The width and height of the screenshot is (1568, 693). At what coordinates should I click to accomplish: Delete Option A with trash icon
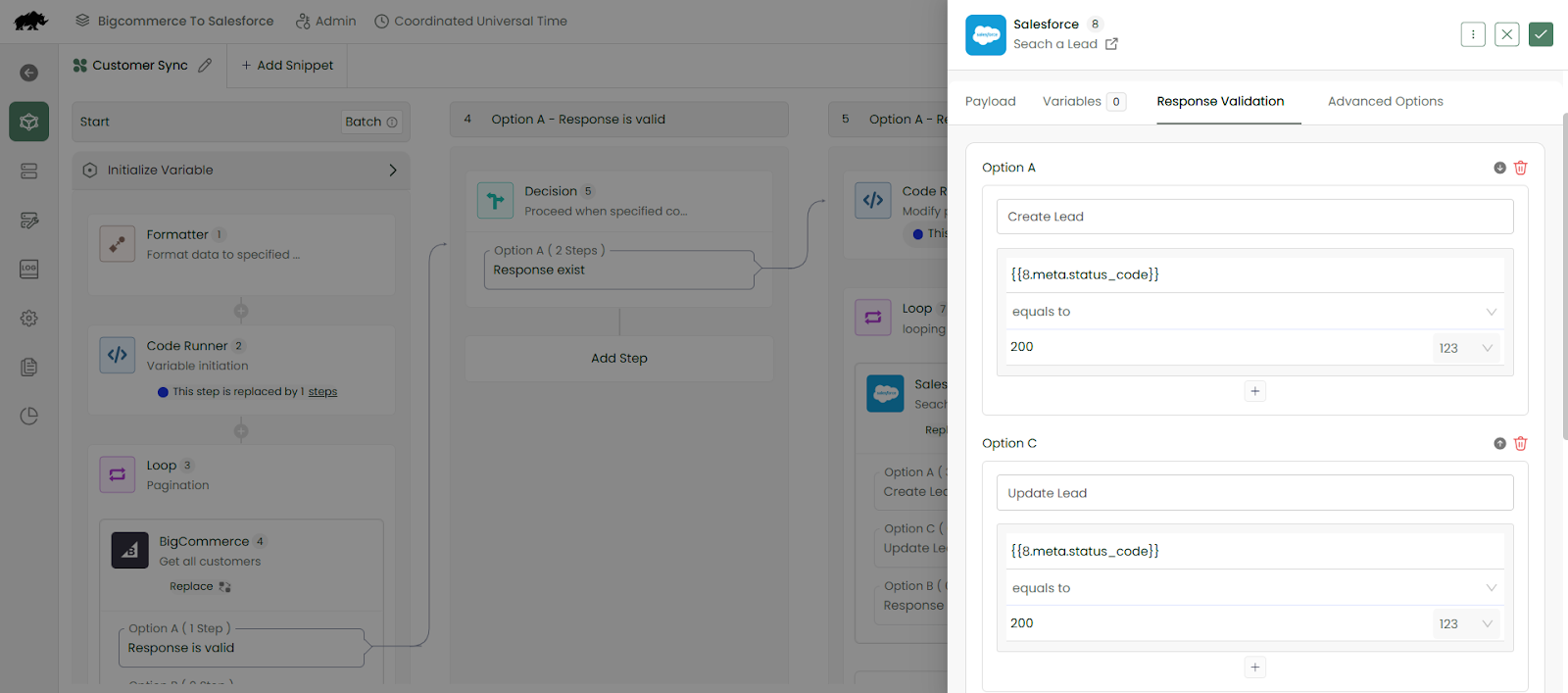pos(1520,168)
